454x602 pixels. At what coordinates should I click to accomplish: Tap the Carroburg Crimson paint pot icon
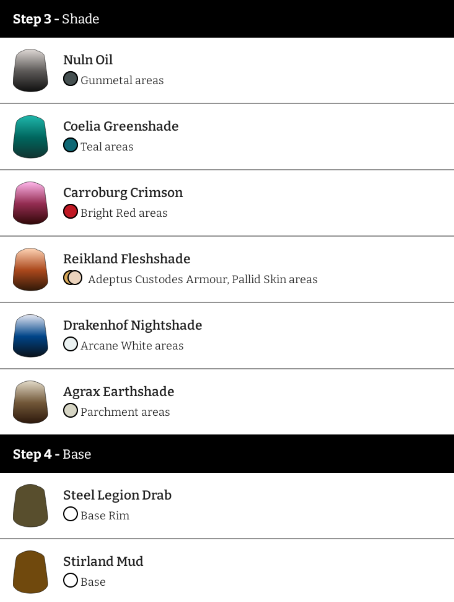30,203
